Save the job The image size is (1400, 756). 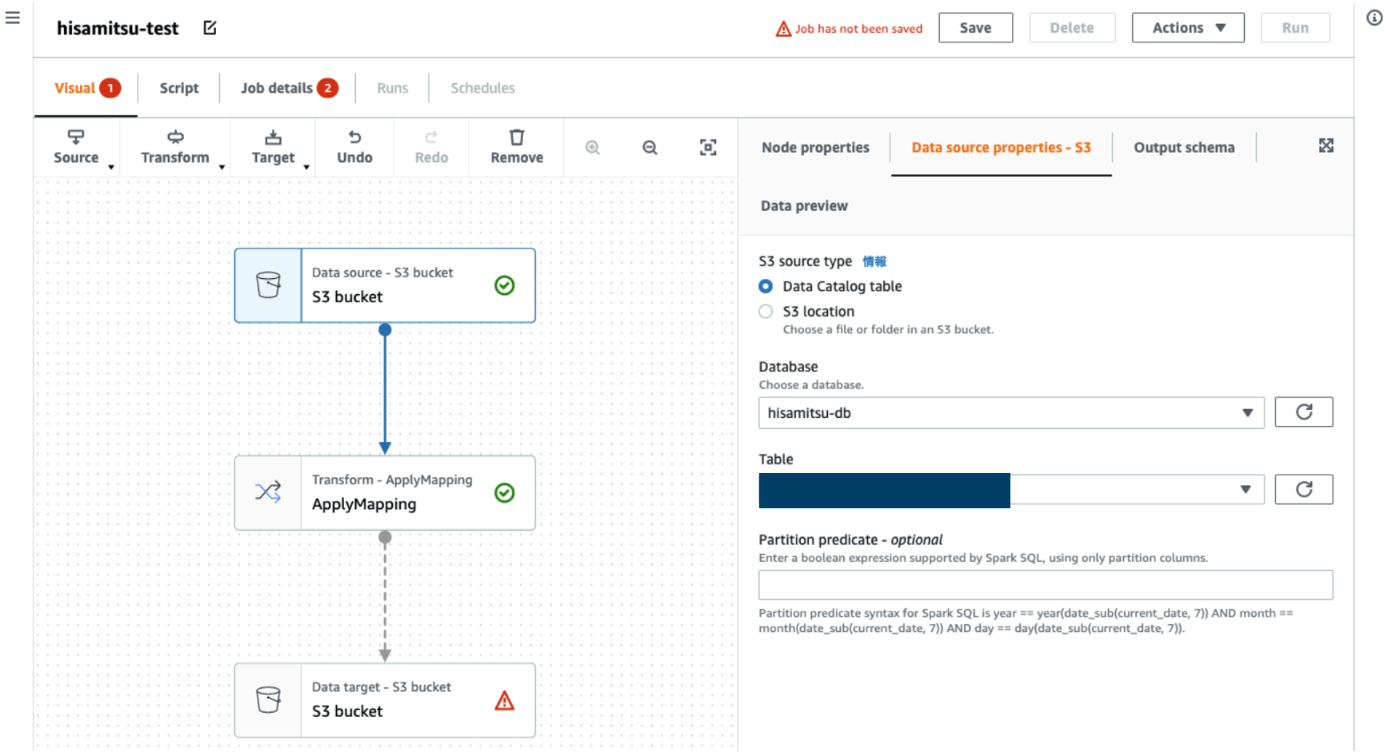pyautogui.click(x=976, y=28)
